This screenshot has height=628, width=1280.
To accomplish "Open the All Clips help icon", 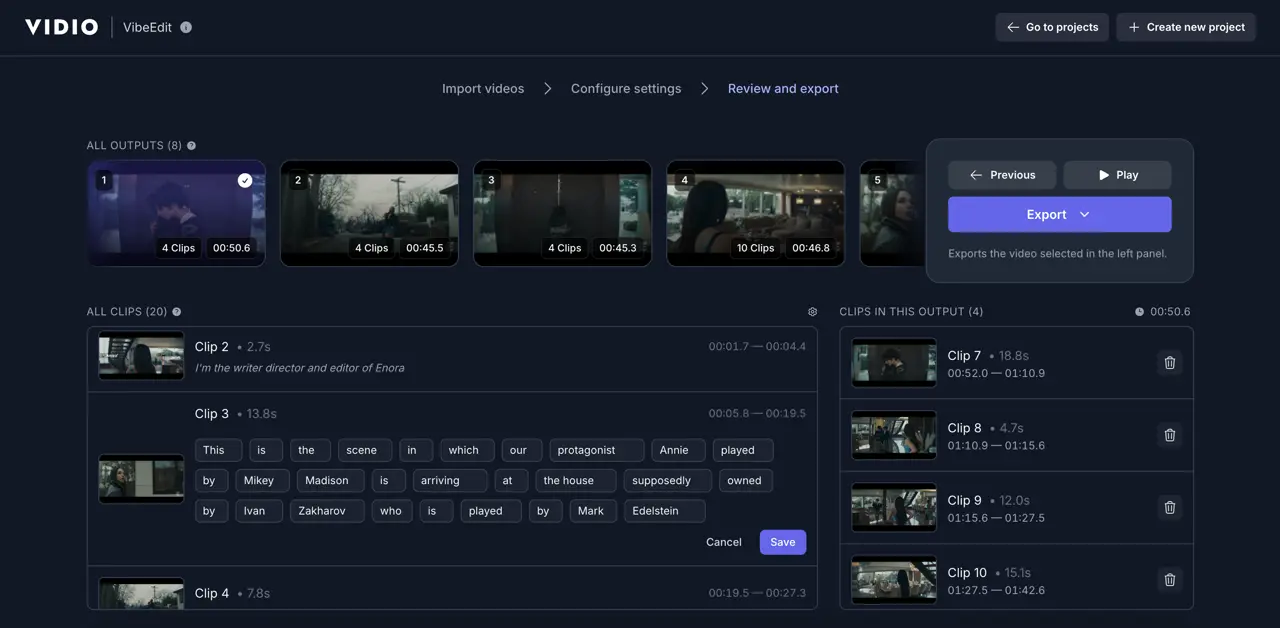I will (177, 312).
